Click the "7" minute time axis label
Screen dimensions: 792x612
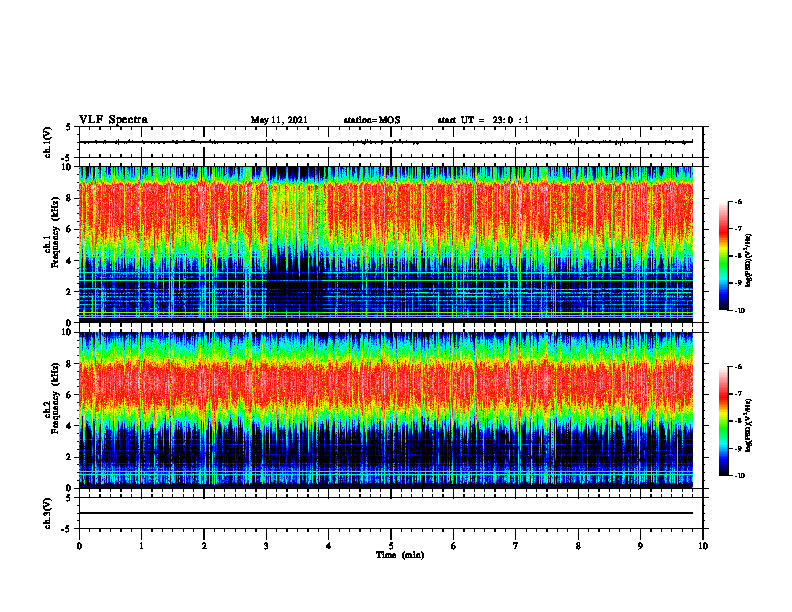516,546
